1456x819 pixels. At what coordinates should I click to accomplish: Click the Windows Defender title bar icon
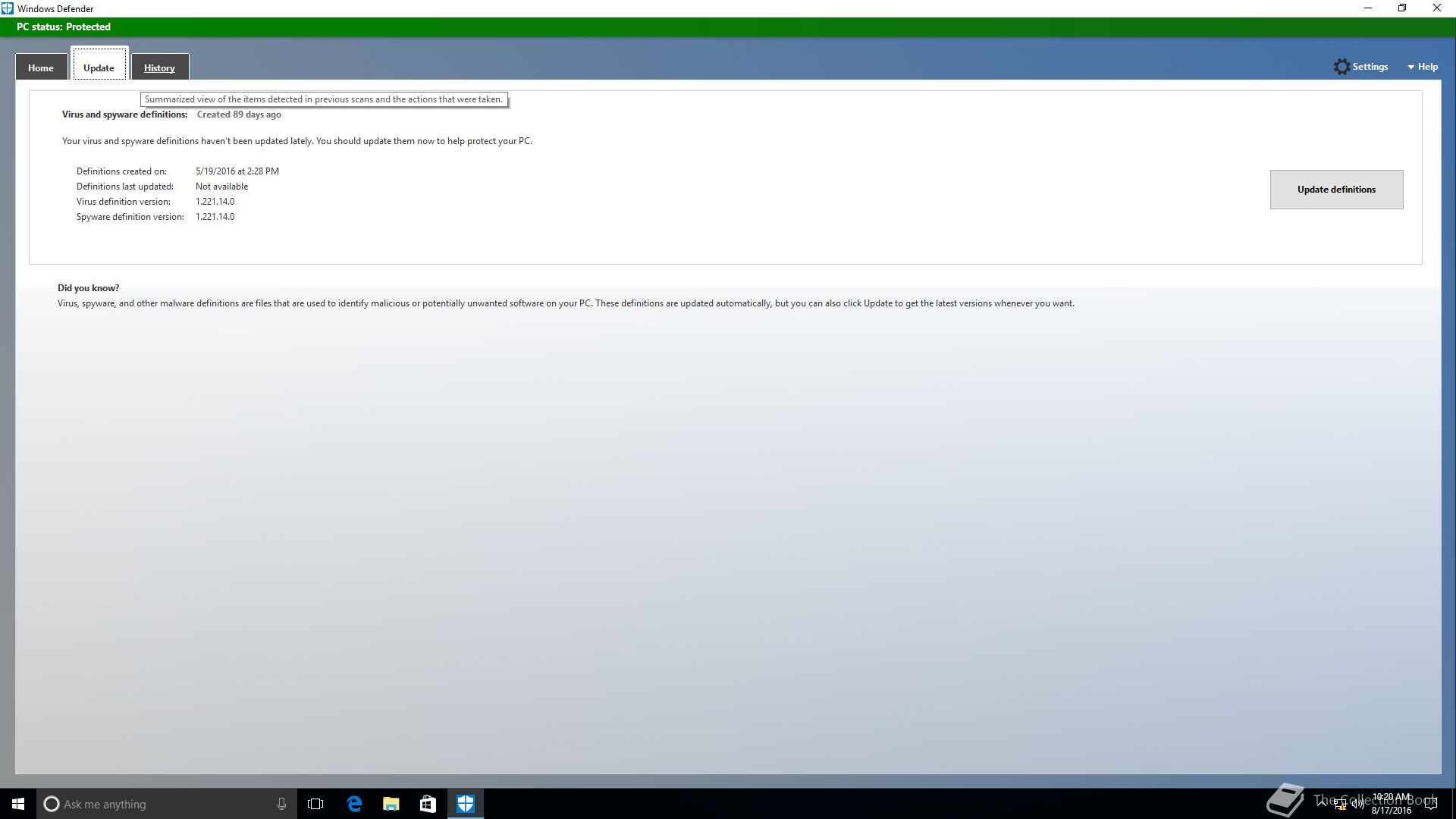pos(8,8)
